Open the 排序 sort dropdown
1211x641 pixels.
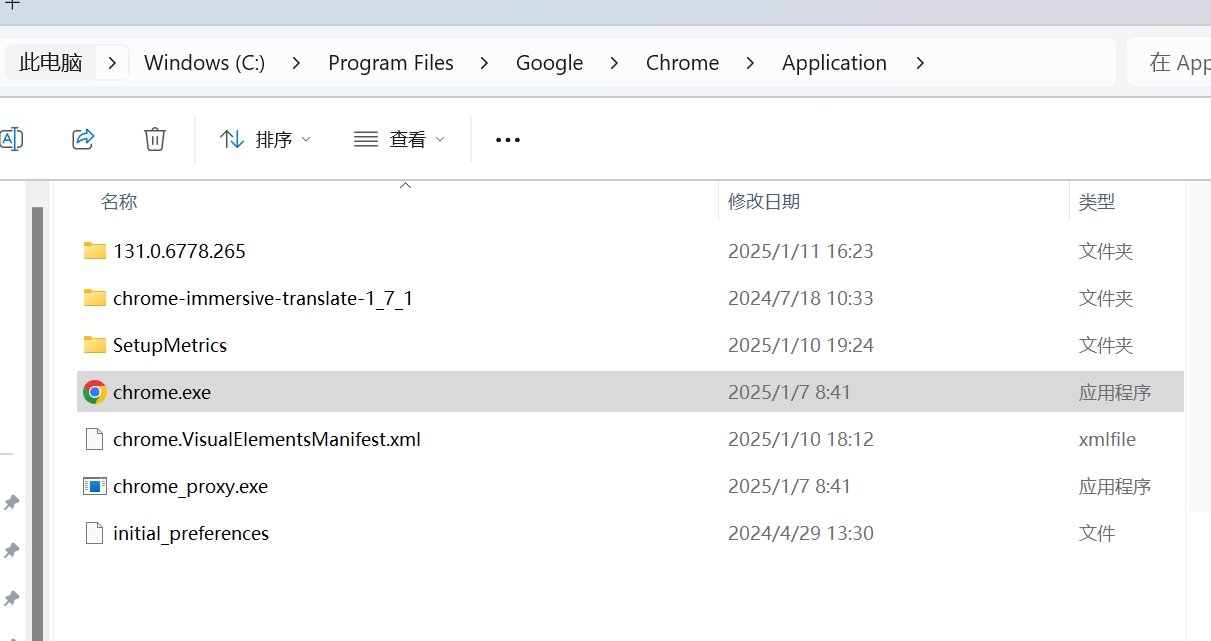tap(265, 139)
